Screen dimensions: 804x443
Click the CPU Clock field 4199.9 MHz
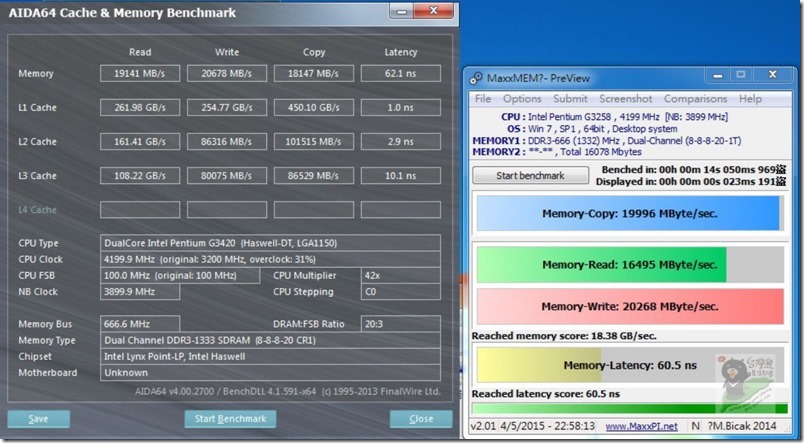[270, 259]
